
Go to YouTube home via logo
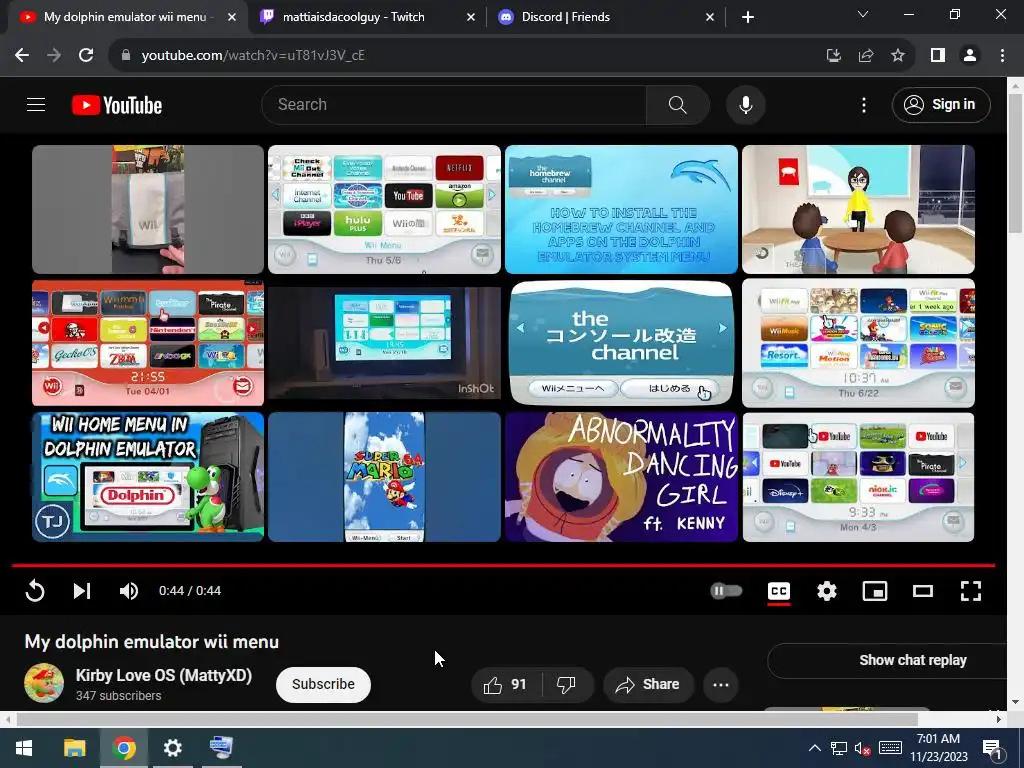117,105
